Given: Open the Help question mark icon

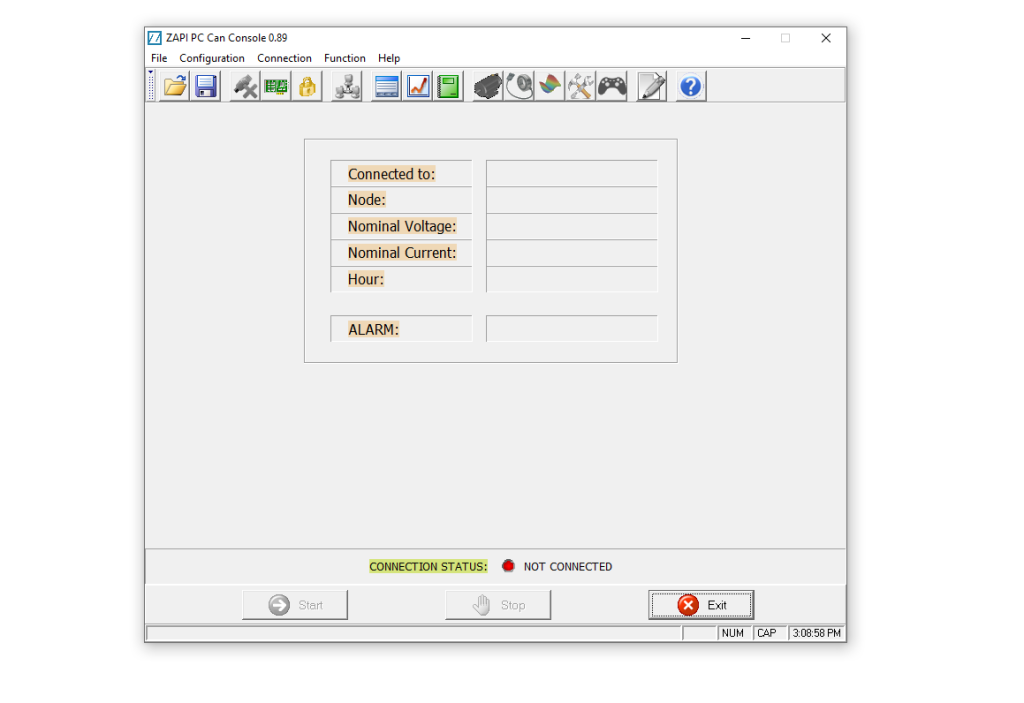Looking at the screenshot, I should click(690, 86).
